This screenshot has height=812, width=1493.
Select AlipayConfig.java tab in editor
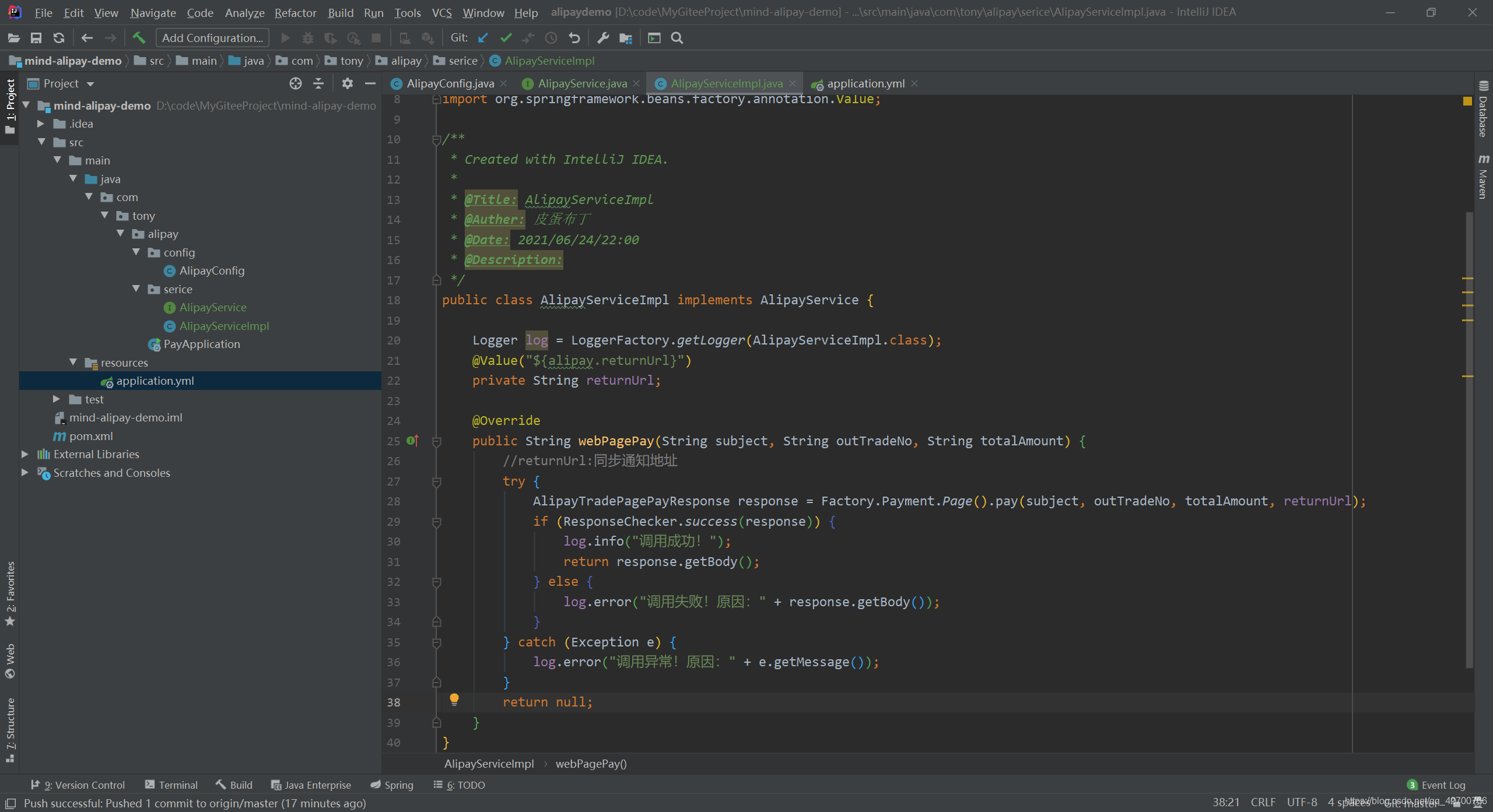[449, 82]
